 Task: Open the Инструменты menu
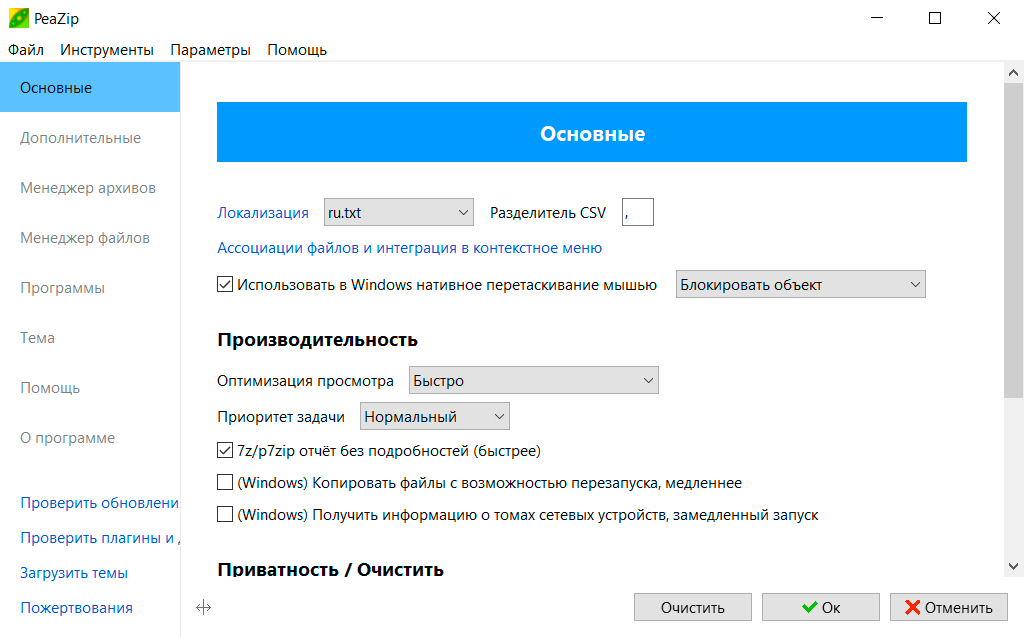click(107, 50)
